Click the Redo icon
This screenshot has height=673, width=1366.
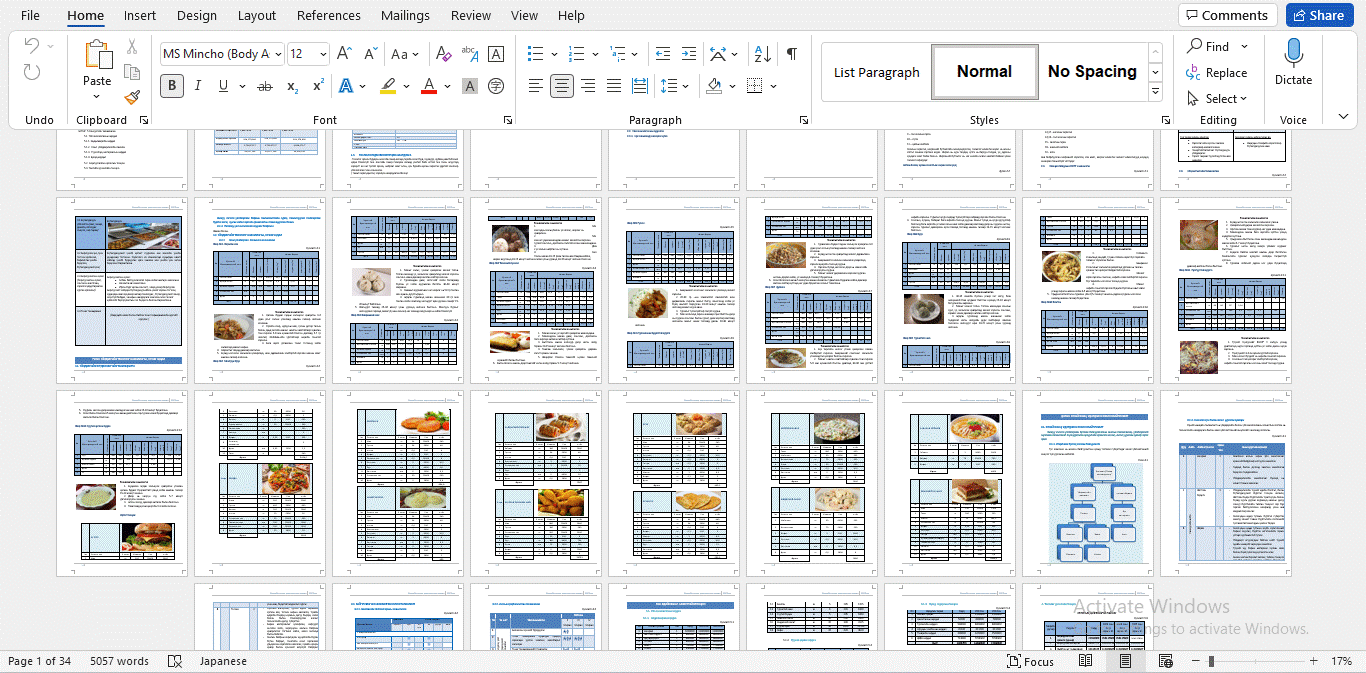(x=31, y=72)
